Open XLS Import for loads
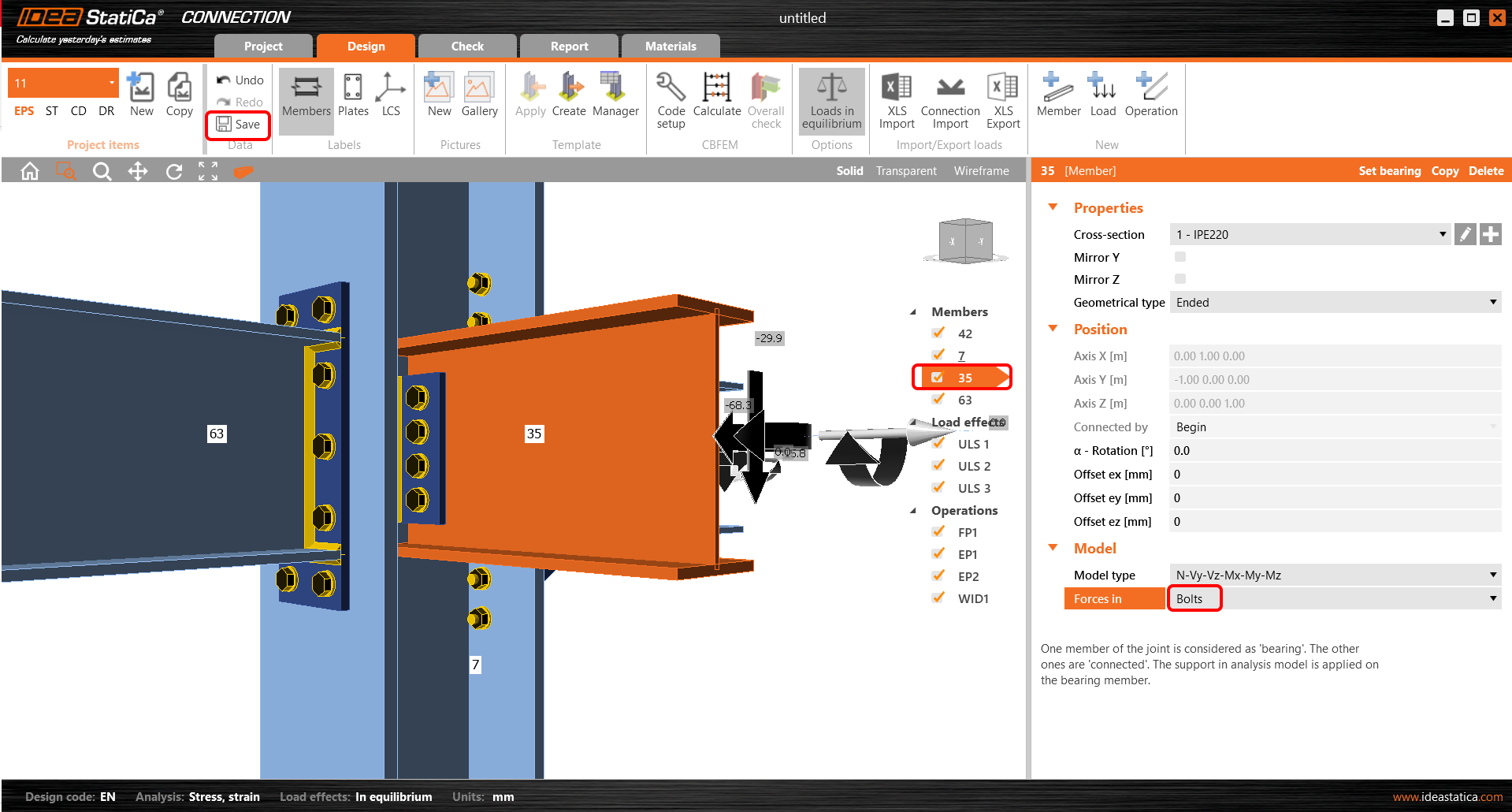The height and width of the screenshot is (812, 1512). point(896,100)
